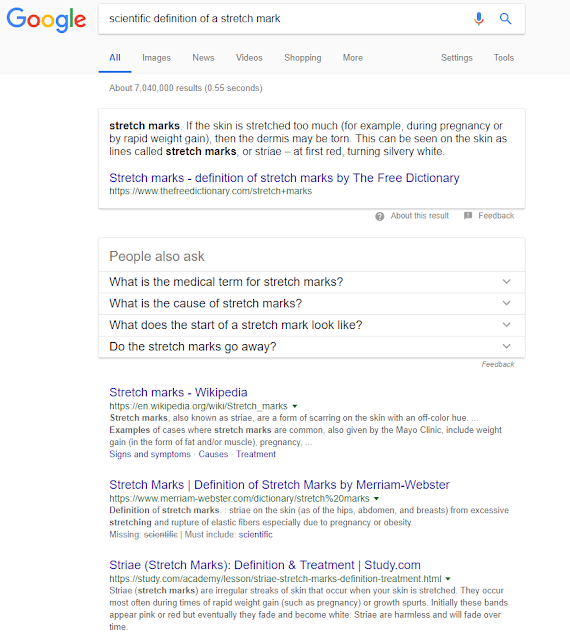Screen dimensions: 570x640
Task: Click the featured snippet Feedback flag icon
Action: (x=468, y=216)
